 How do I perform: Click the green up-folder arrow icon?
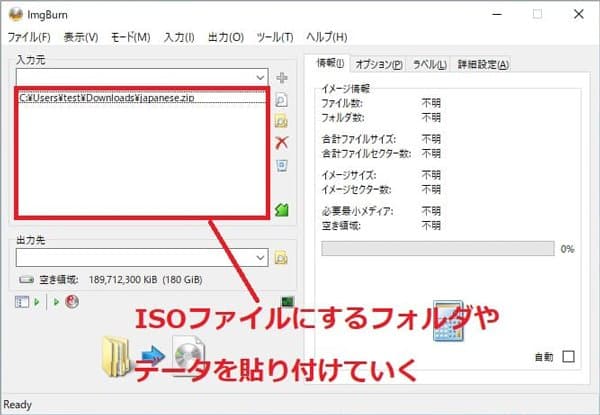282,208
